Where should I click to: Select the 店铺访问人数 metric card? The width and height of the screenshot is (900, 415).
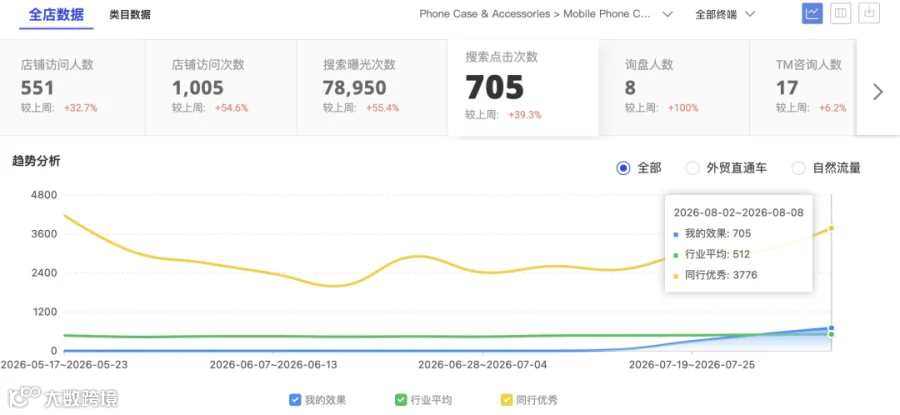pyautogui.click(x=73, y=87)
